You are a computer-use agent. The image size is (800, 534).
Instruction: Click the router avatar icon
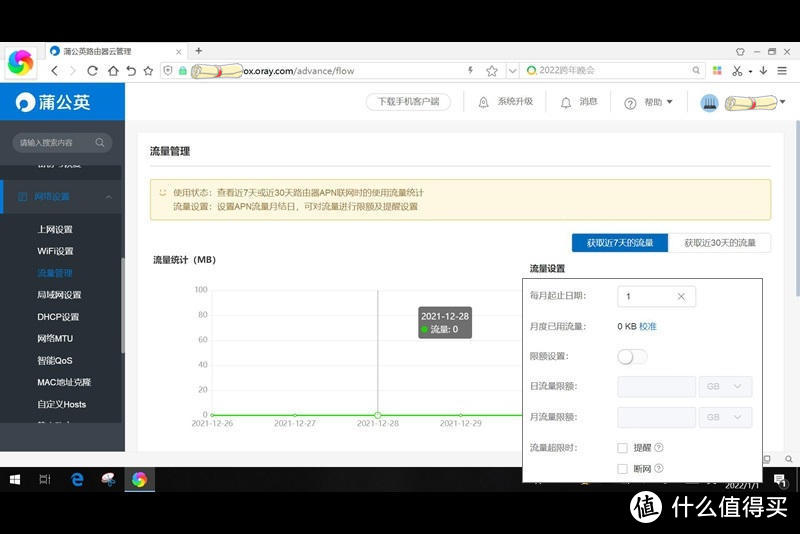709,103
